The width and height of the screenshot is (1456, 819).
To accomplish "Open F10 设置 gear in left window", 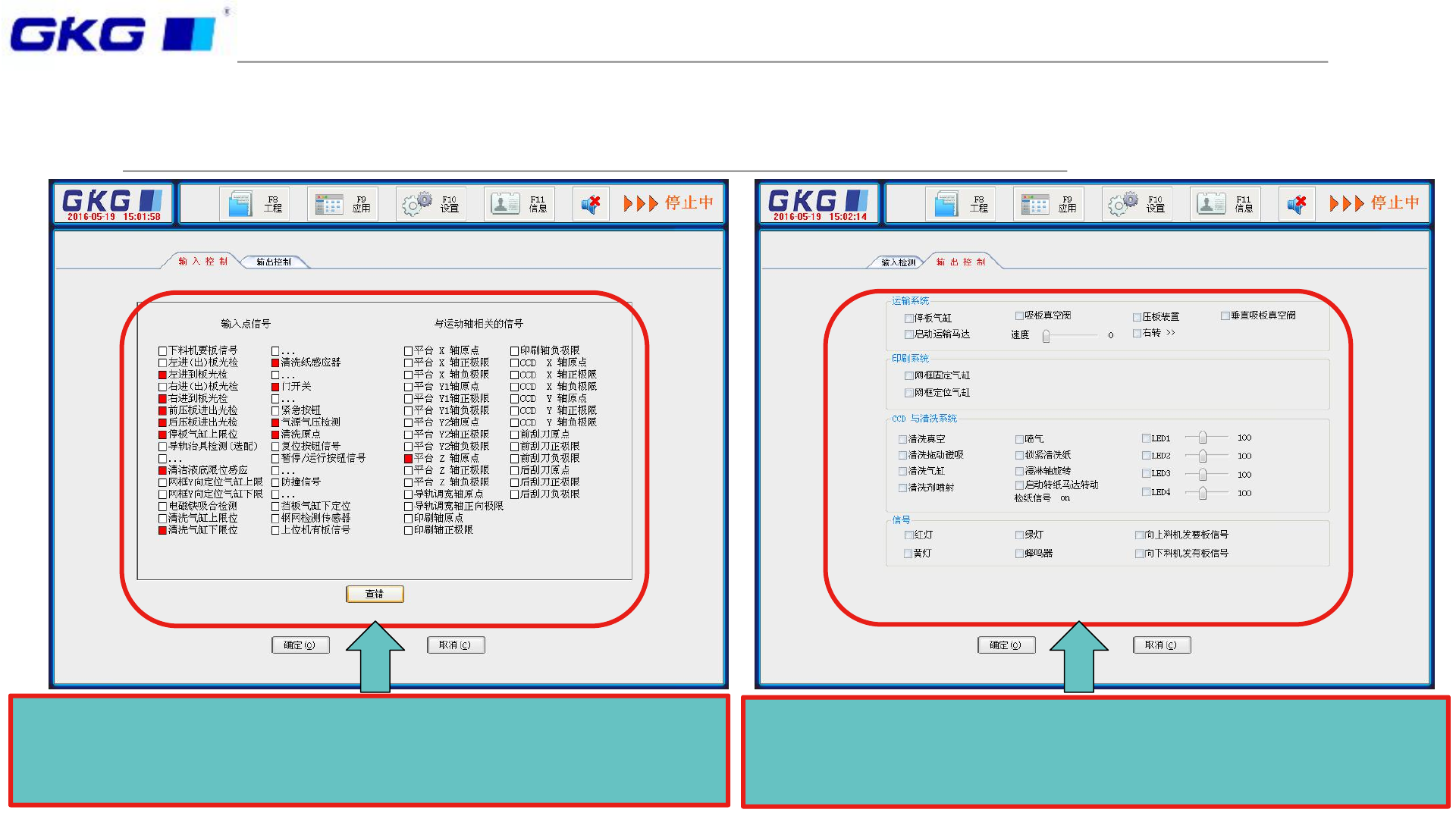I will pos(416,204).
